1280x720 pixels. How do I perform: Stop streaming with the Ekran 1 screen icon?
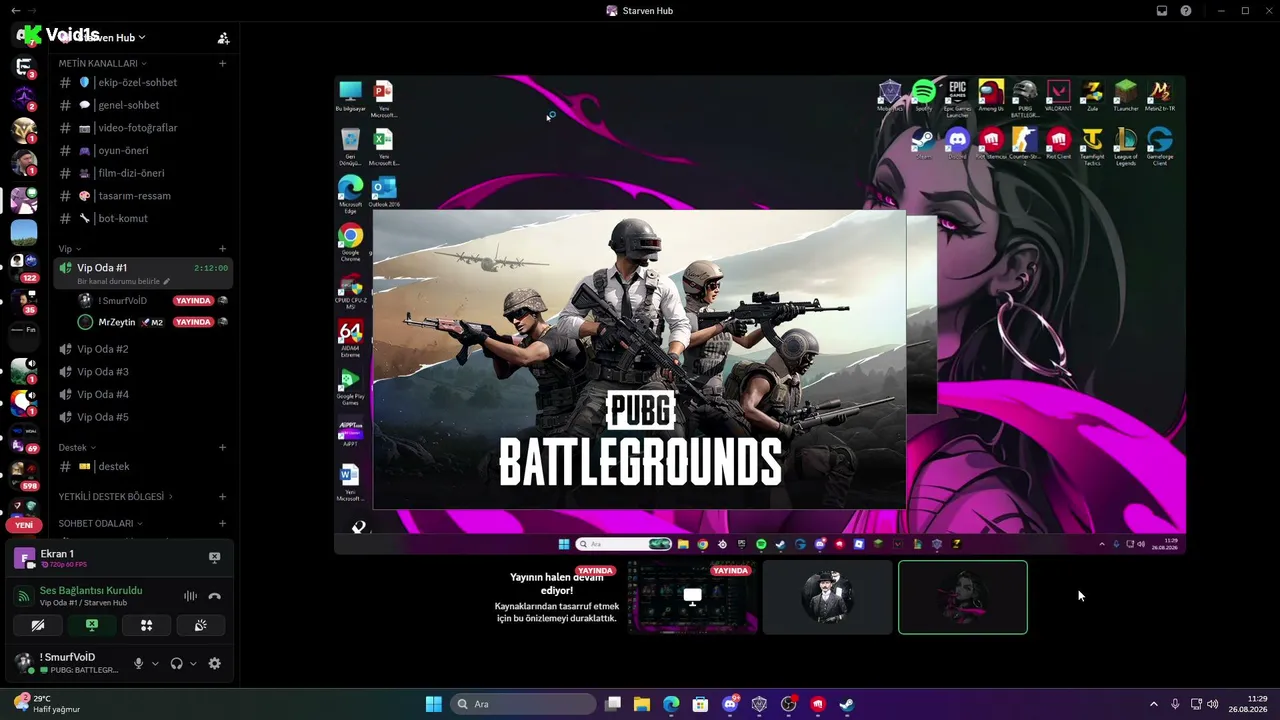point(214,557)
